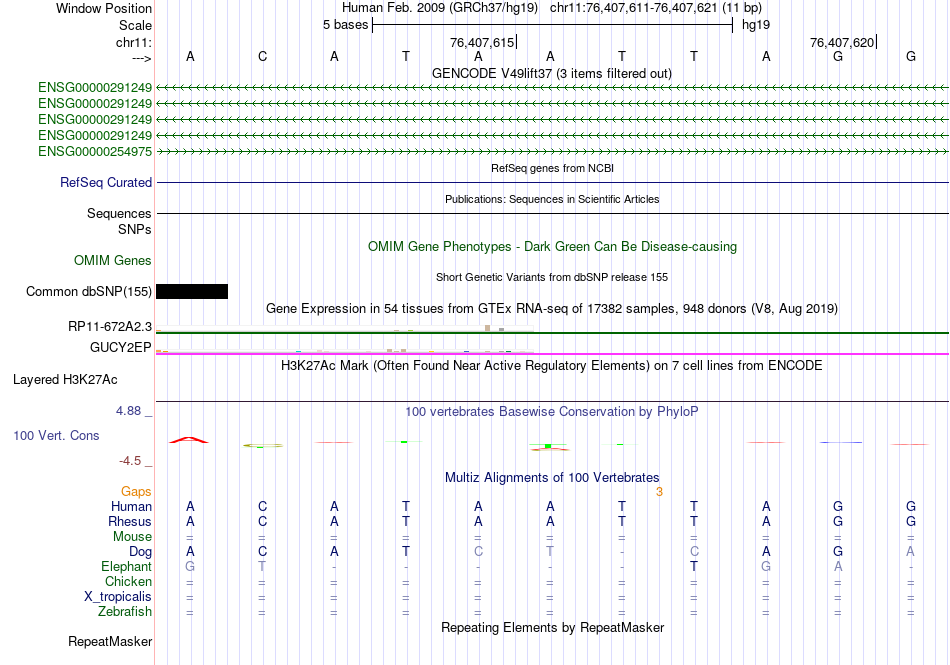Image resolution: width=950 pixels, height=665 pixels.
Task: Open the OMIM Gene Phenotypes track title
Action: pyautogui.click(x=552, y=246)
